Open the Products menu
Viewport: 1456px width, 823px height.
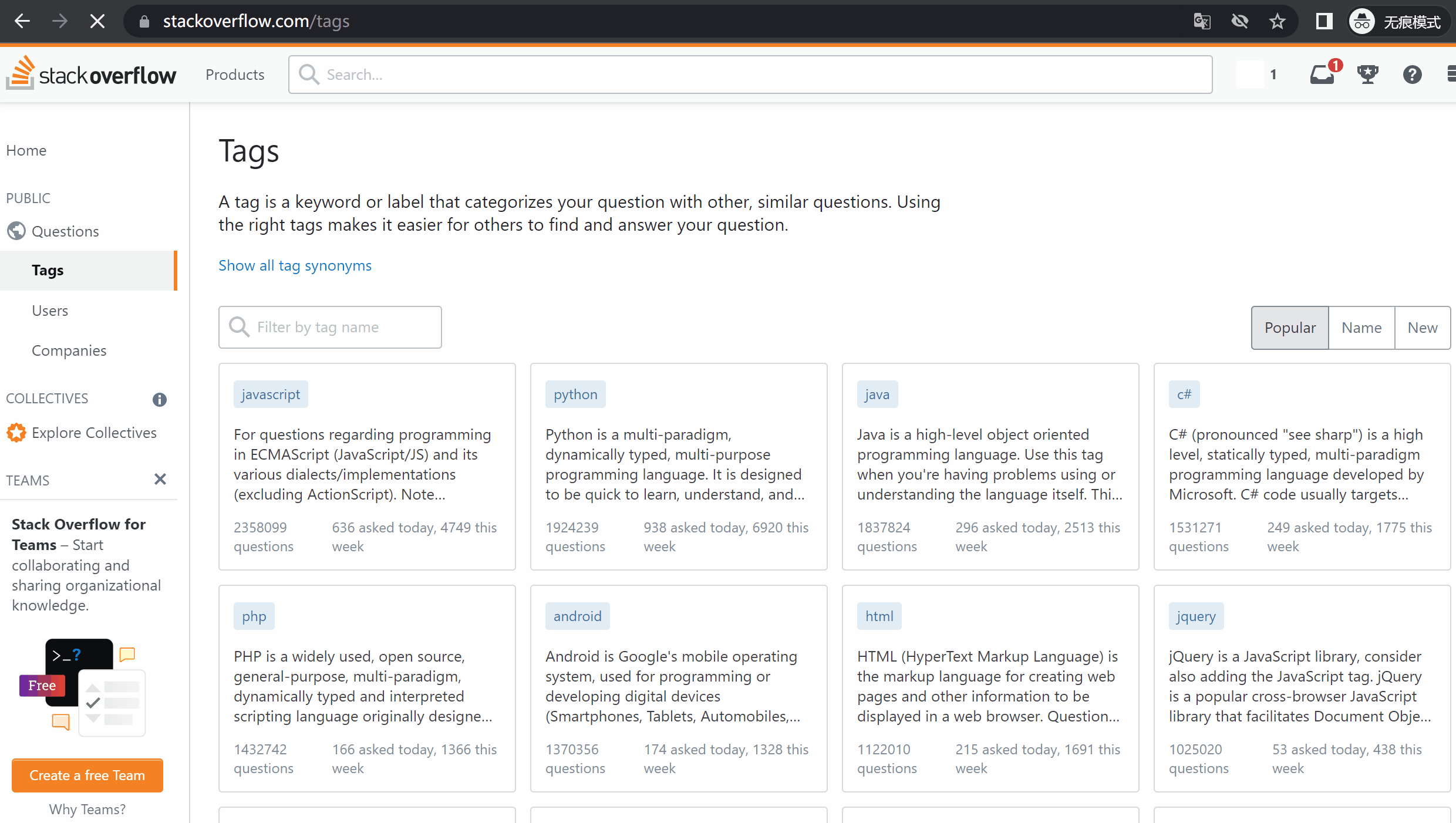tap(235, 75)
